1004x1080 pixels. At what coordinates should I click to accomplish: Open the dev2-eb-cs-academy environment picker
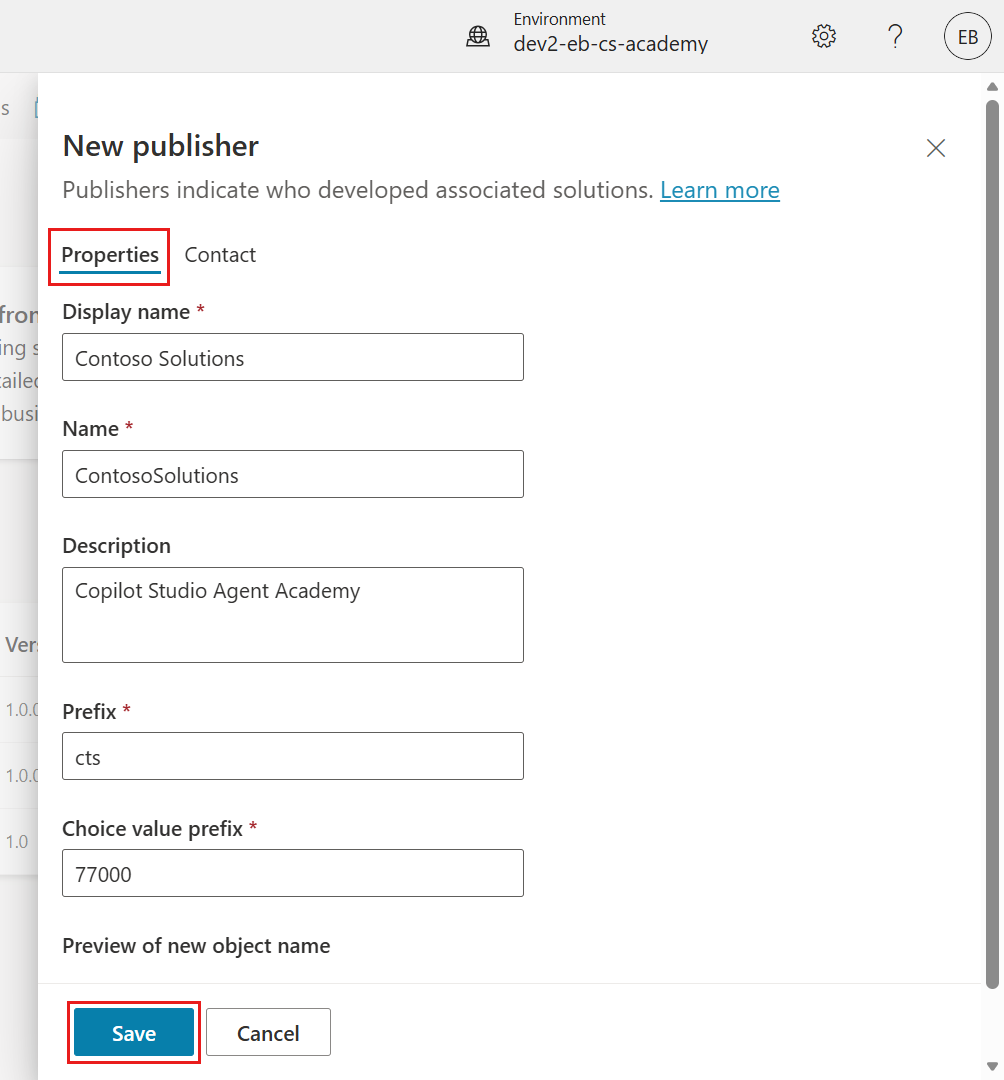point(610,44)
